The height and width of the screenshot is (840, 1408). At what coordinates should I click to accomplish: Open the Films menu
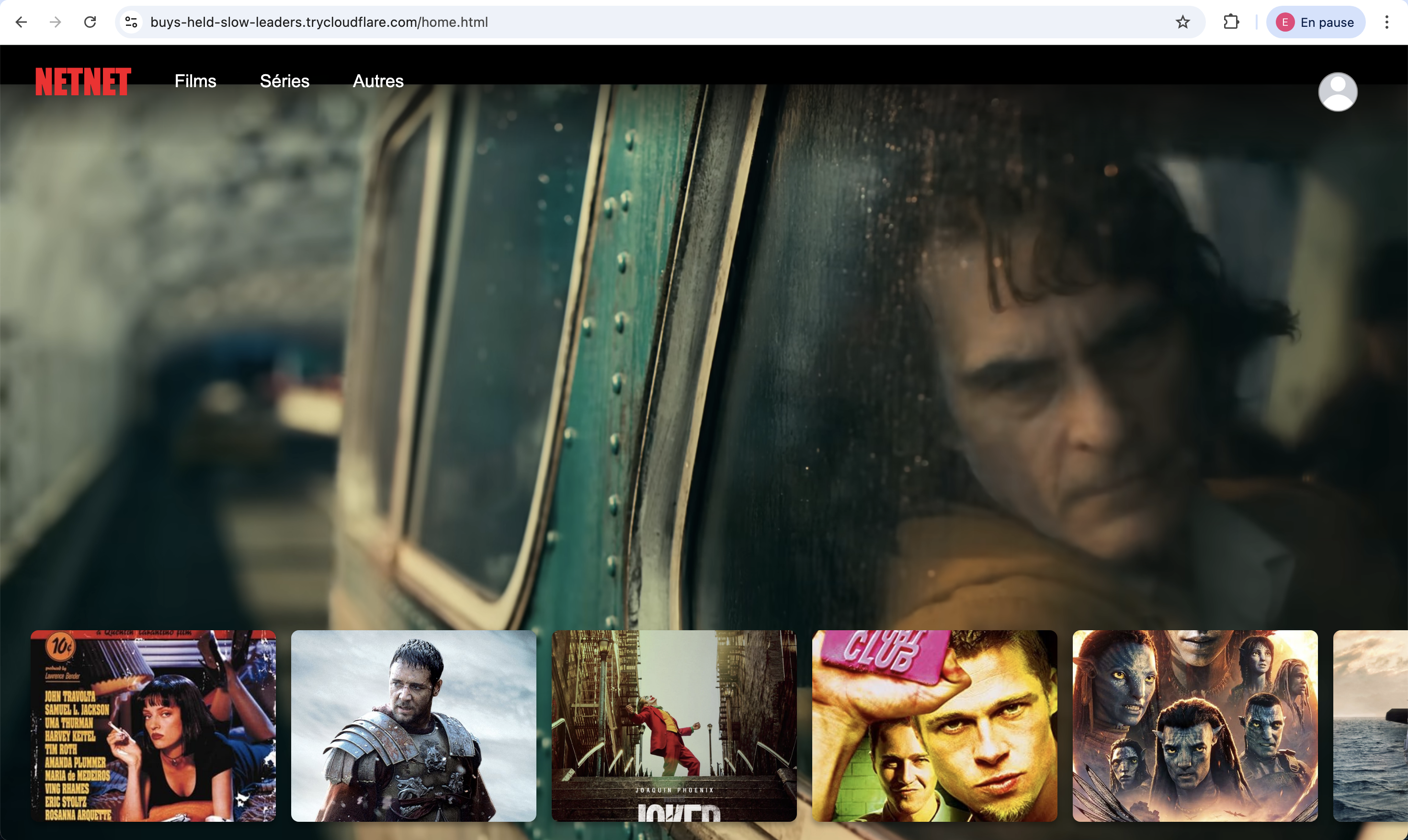coord(195,81)
